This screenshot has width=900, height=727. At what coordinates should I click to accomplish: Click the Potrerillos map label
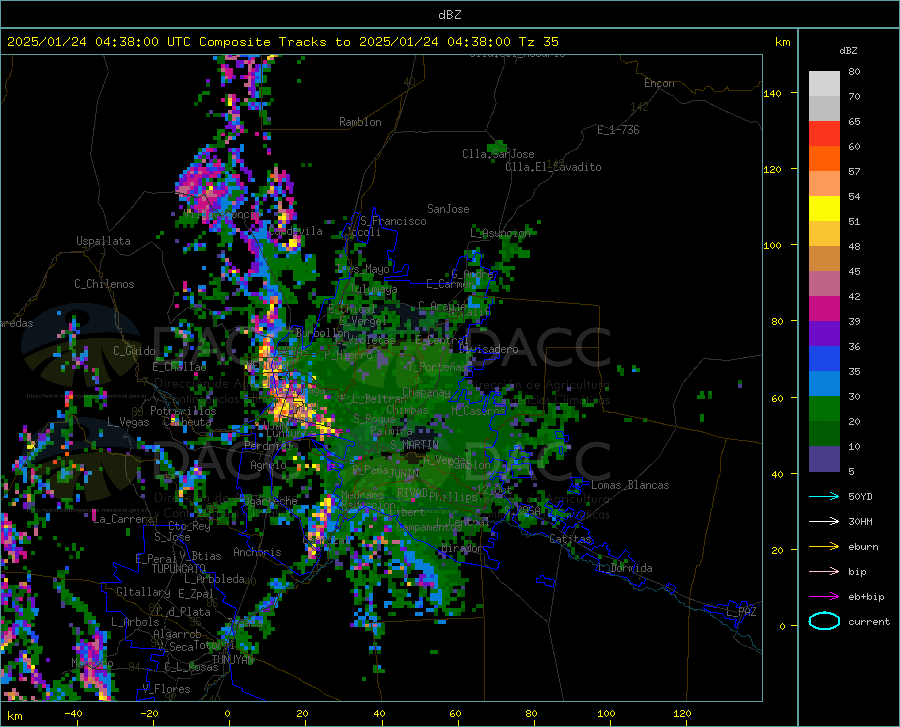[183, 411]
